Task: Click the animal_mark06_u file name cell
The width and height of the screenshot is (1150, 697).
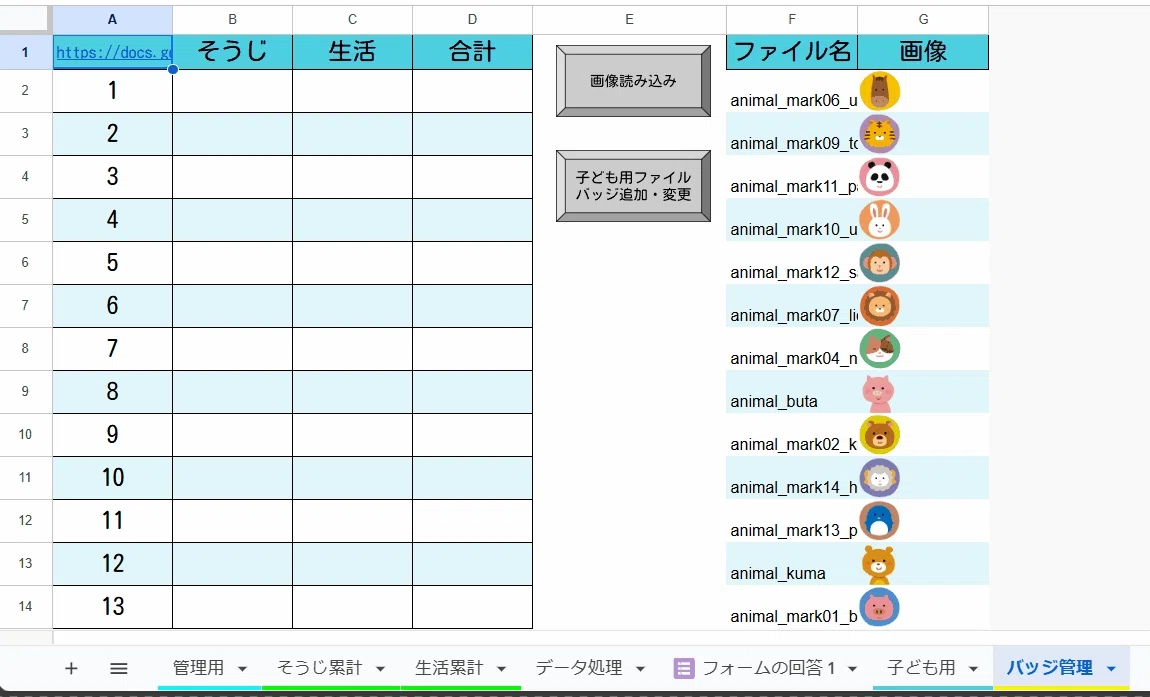Action: coord(792,90)
